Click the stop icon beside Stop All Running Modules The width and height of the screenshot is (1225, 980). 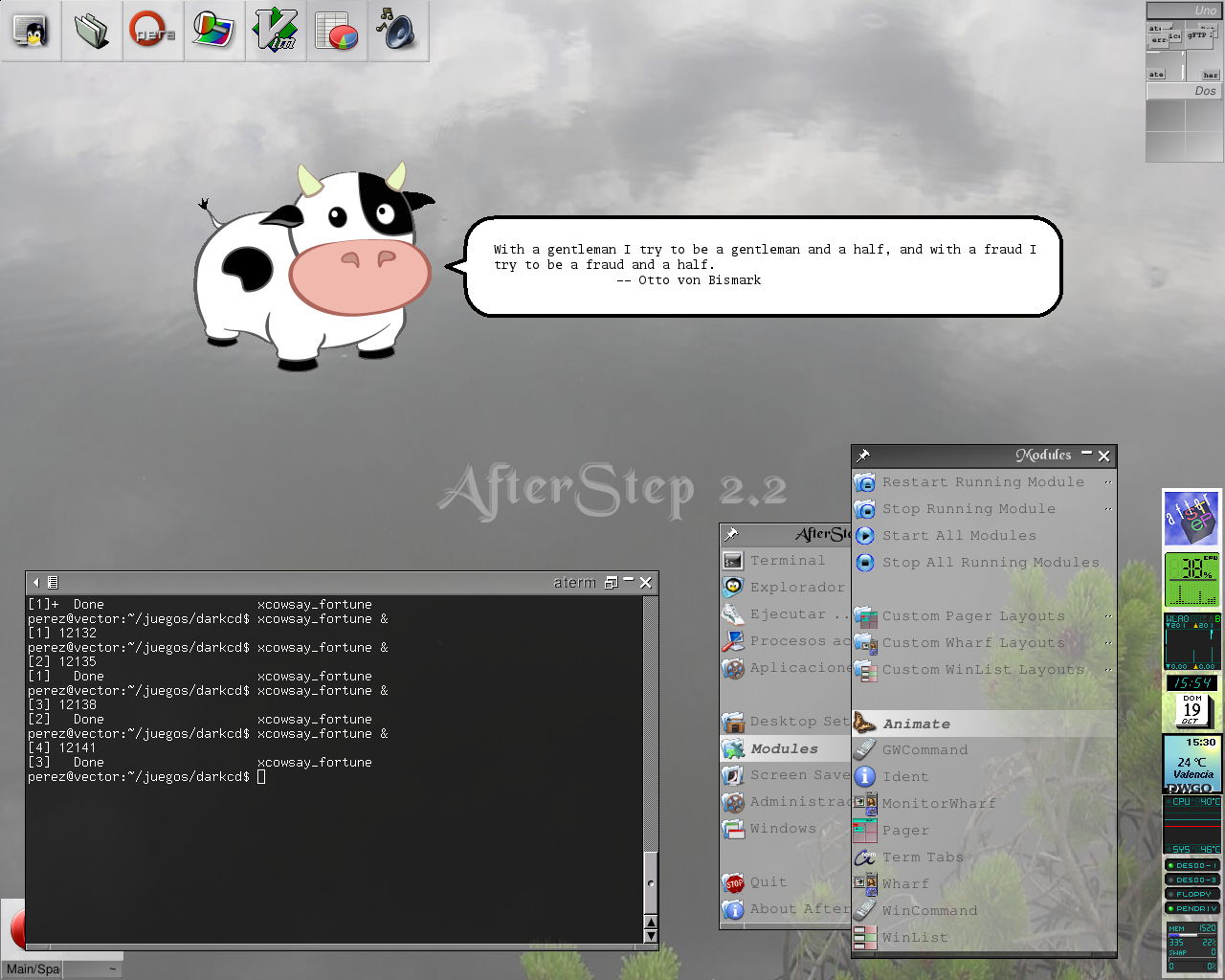coord(864,563)
